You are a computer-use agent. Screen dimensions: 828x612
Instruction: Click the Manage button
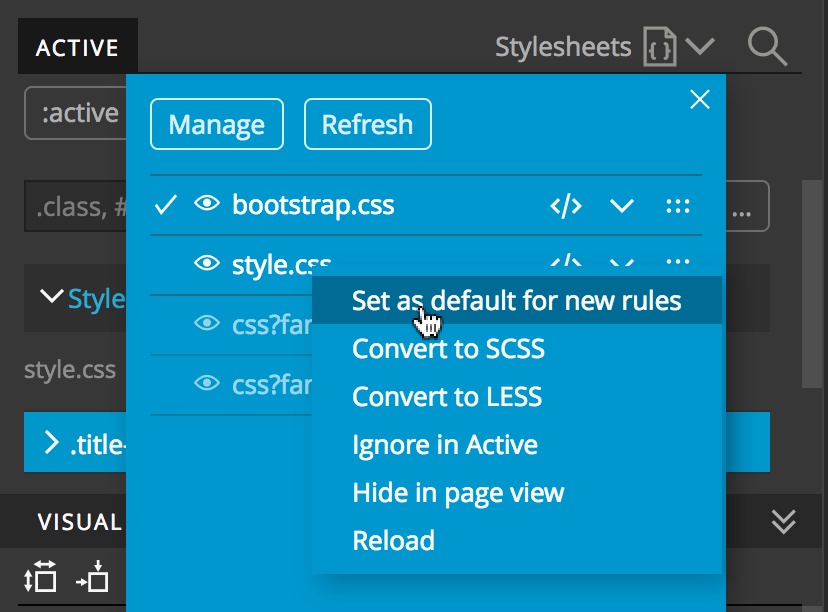tap(216, 125)
